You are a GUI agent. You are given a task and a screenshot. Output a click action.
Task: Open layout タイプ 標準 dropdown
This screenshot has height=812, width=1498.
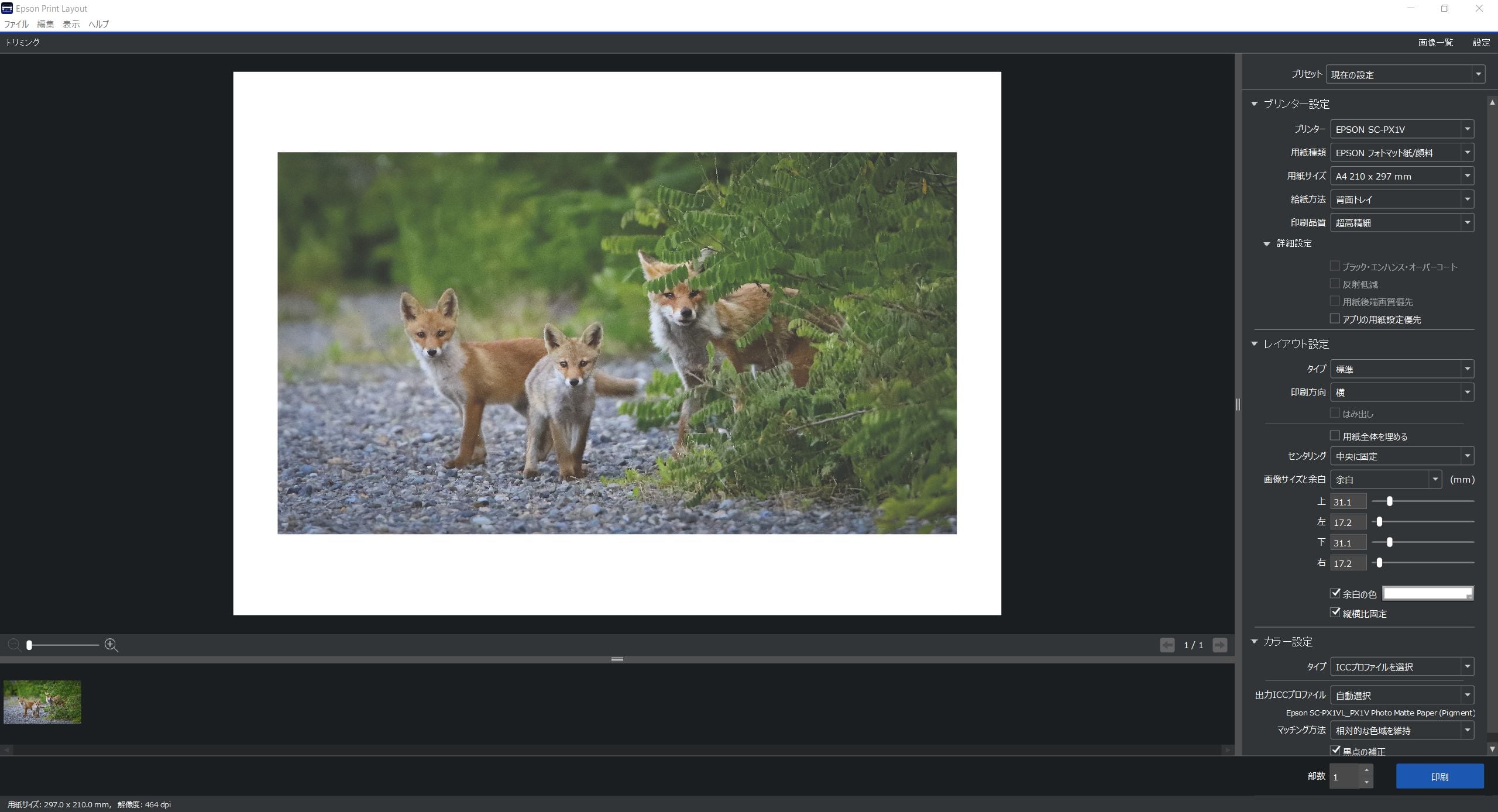click(1402, 369)
